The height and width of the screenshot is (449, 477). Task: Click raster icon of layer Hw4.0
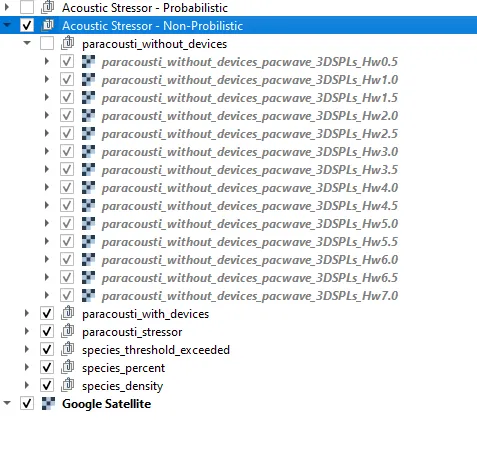coord(88,188)
